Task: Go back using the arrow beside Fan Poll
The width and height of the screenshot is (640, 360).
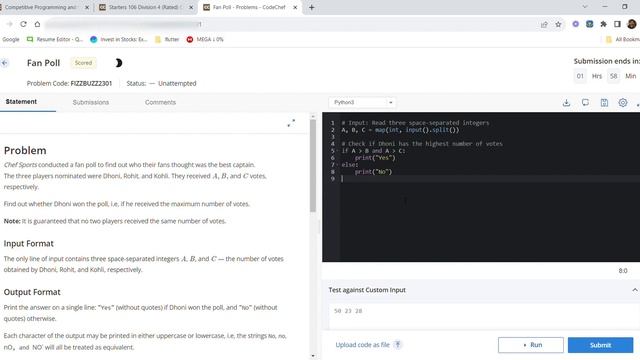Action: click(x=4, y=63)
